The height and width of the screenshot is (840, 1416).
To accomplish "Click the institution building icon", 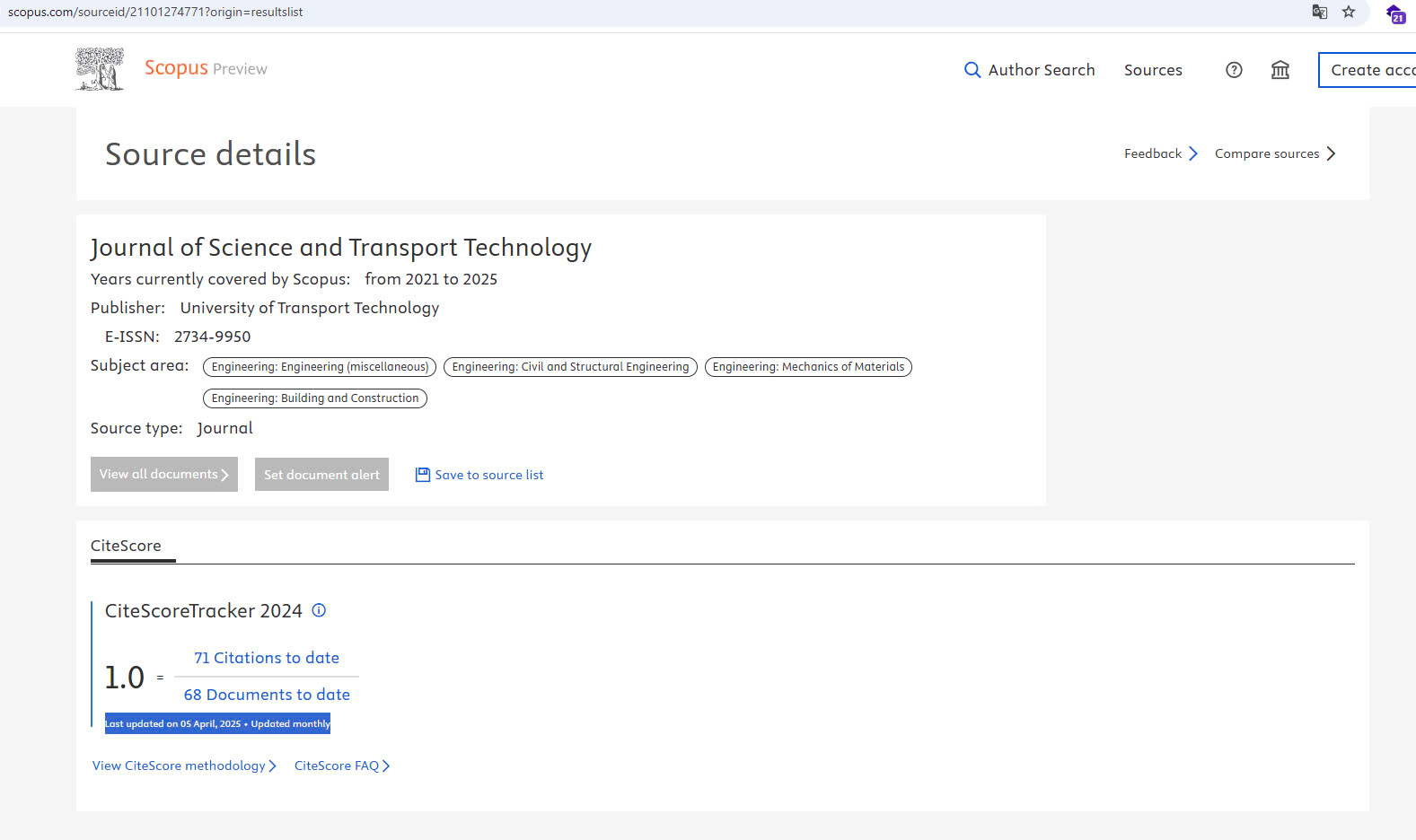I will pos(1280,70).
